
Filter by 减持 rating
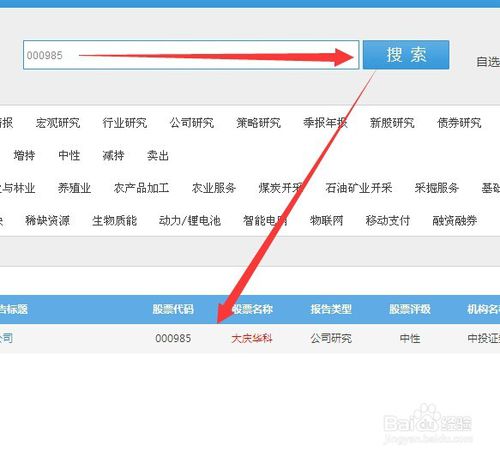pos(113,155)
